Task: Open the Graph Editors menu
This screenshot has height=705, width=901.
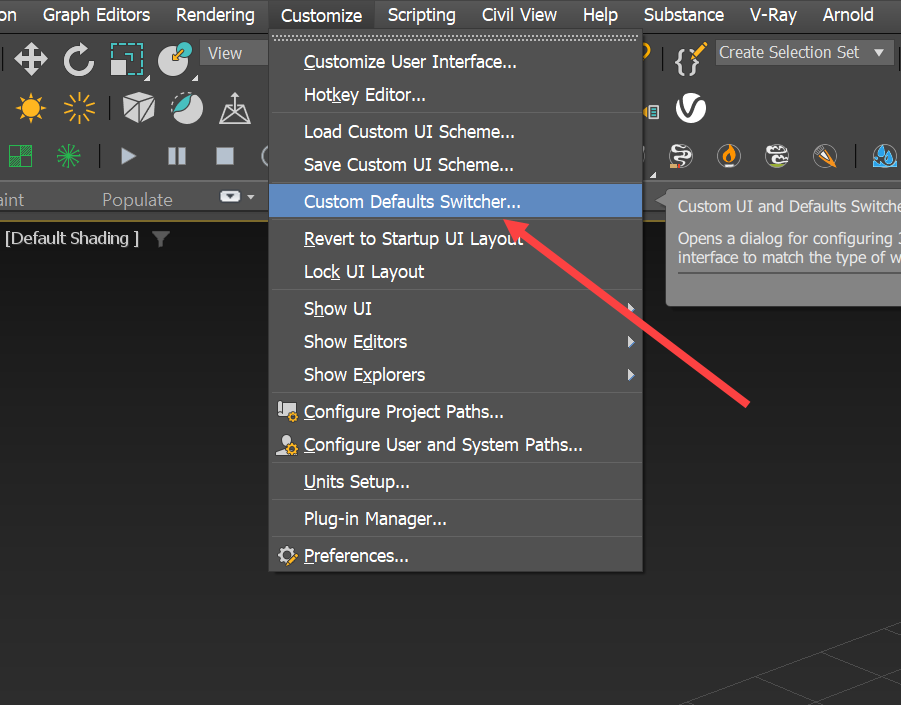Action: click(97, 14)
